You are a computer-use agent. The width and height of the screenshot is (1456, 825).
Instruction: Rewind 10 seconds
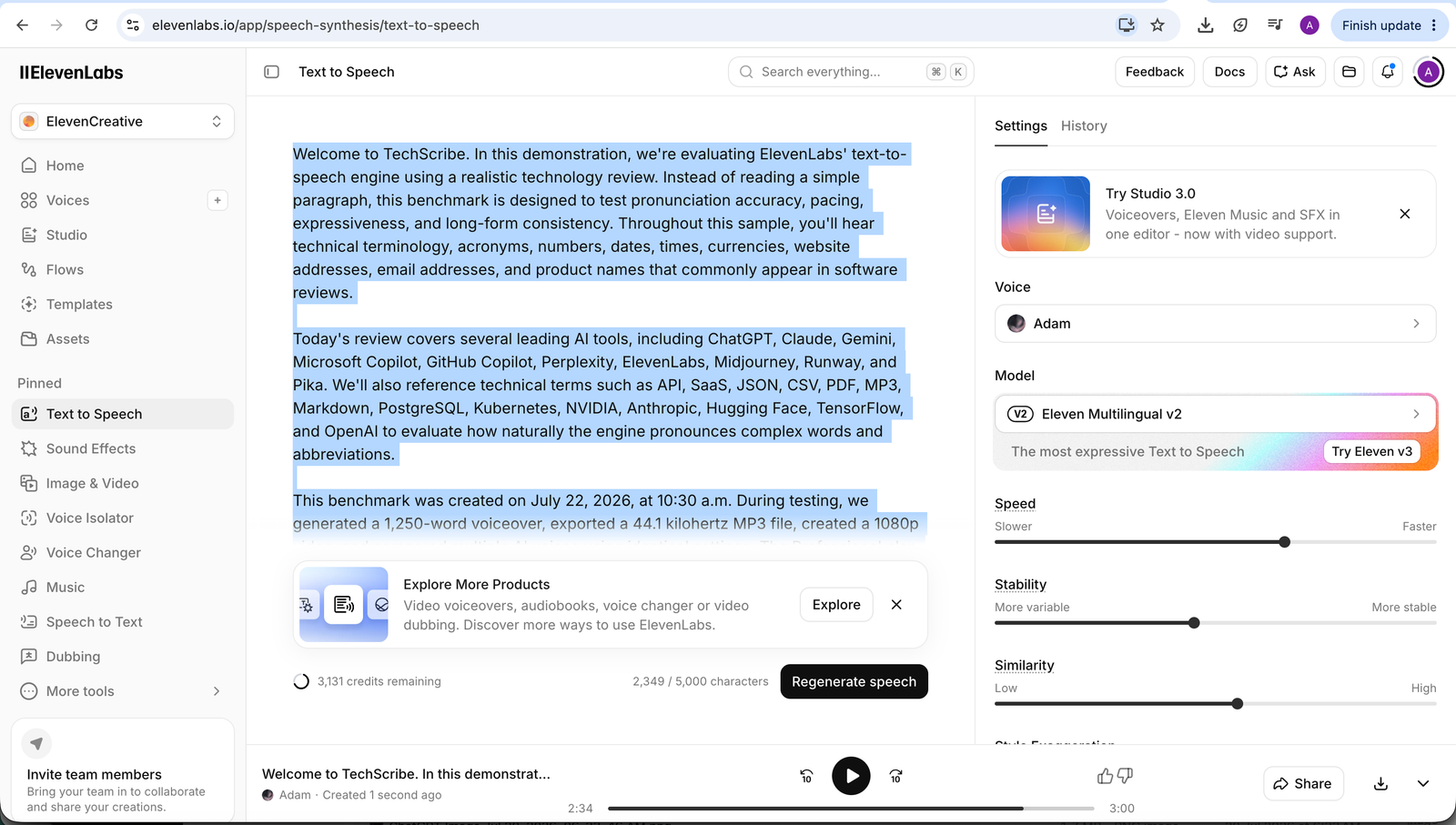pos(806,776)
